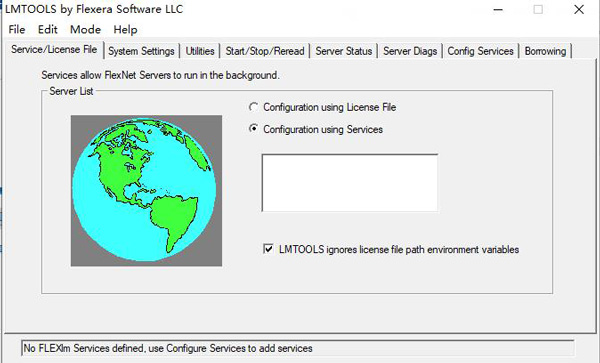
Task: Select Configuration using License File radio button
Action: 253,107
